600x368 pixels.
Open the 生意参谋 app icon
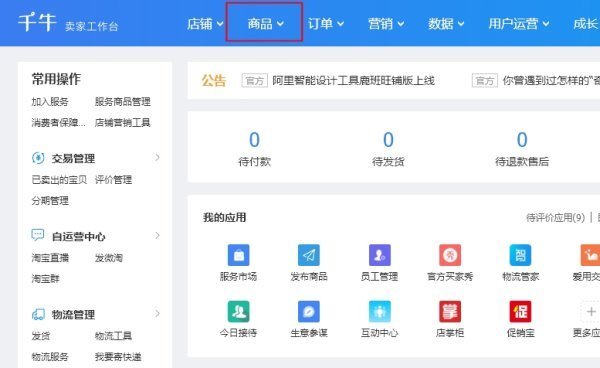tap(309, 311)
